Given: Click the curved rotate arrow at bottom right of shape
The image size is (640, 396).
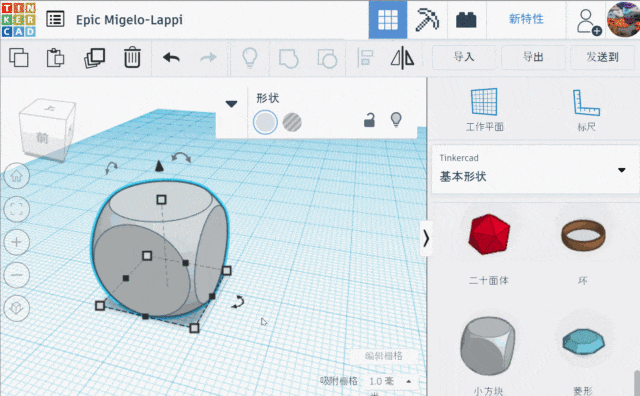Looking at the screenshot, I should (x=238, y=302).
